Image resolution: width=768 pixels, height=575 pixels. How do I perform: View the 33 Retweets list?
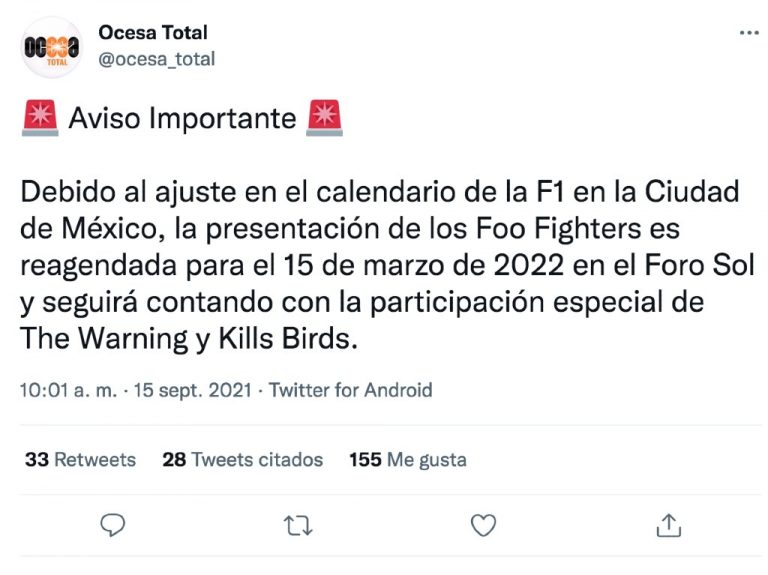pyautogui.click(x=80, y=459)
